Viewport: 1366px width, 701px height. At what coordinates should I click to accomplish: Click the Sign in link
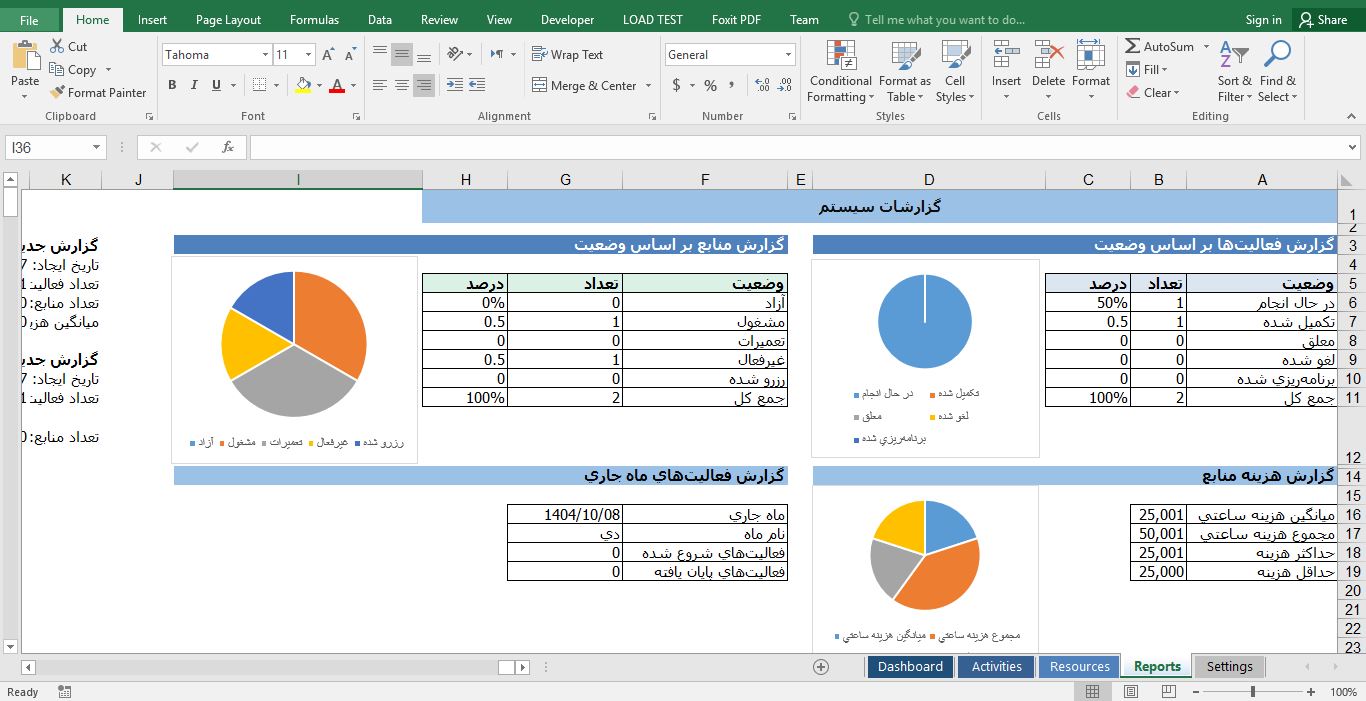(x=1262, y=19)
